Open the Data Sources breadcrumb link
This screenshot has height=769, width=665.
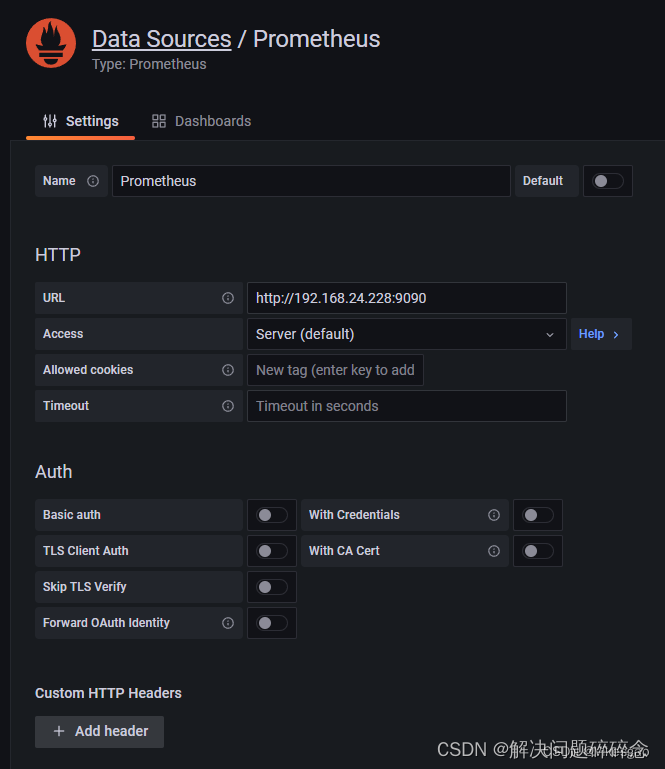click(162, 39)
